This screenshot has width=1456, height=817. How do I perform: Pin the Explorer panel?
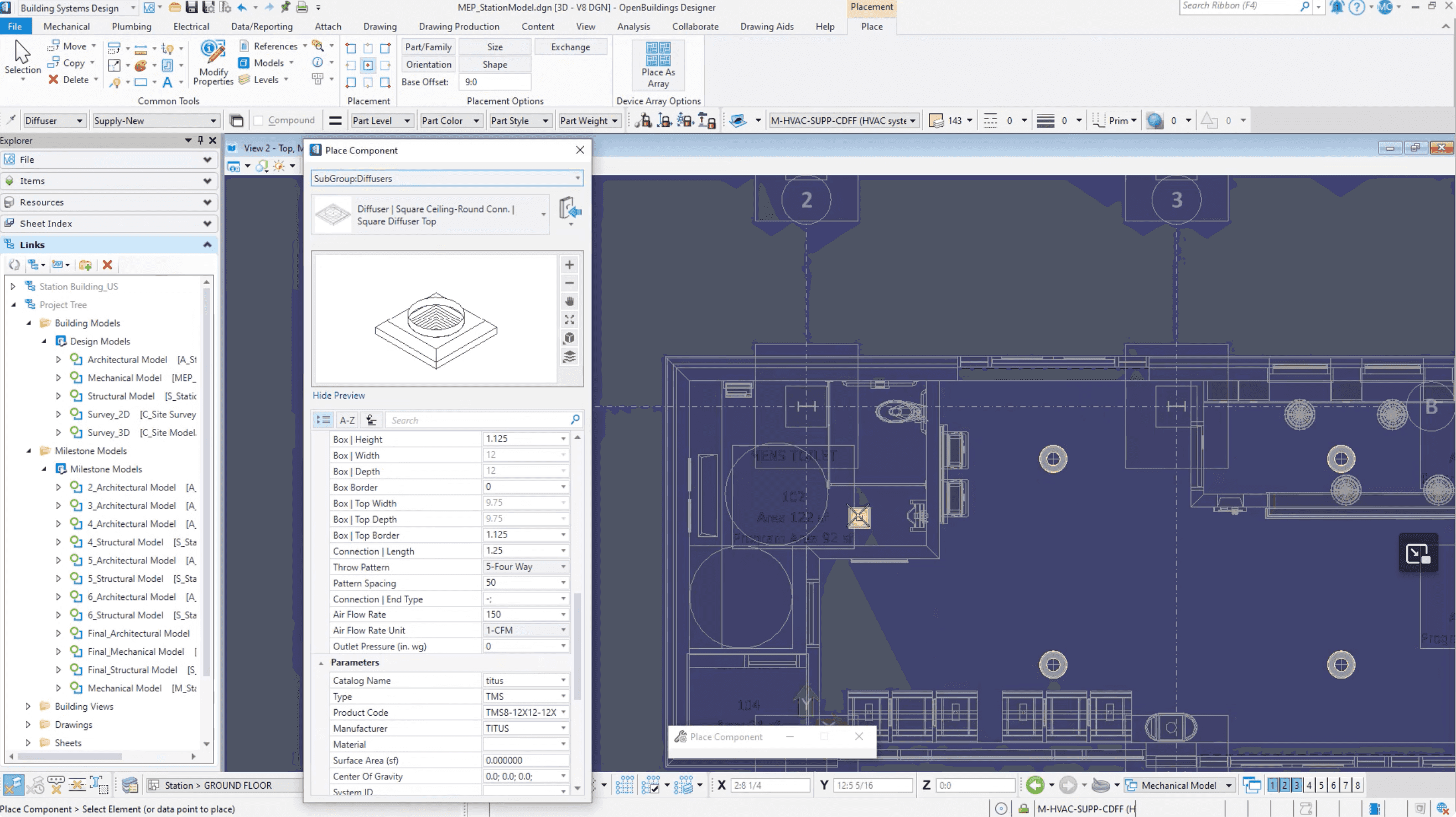(200, 140)
